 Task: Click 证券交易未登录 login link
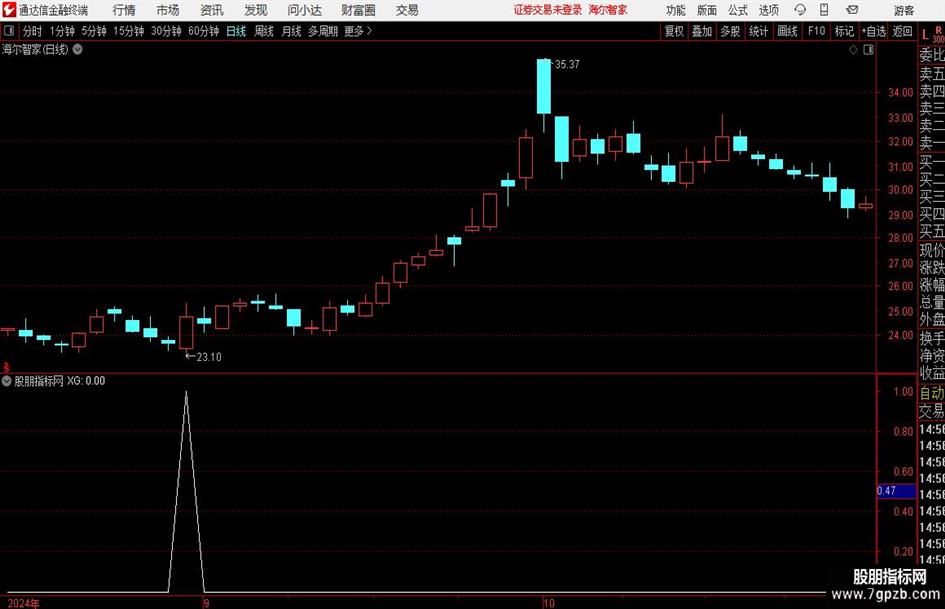point(548,10)
